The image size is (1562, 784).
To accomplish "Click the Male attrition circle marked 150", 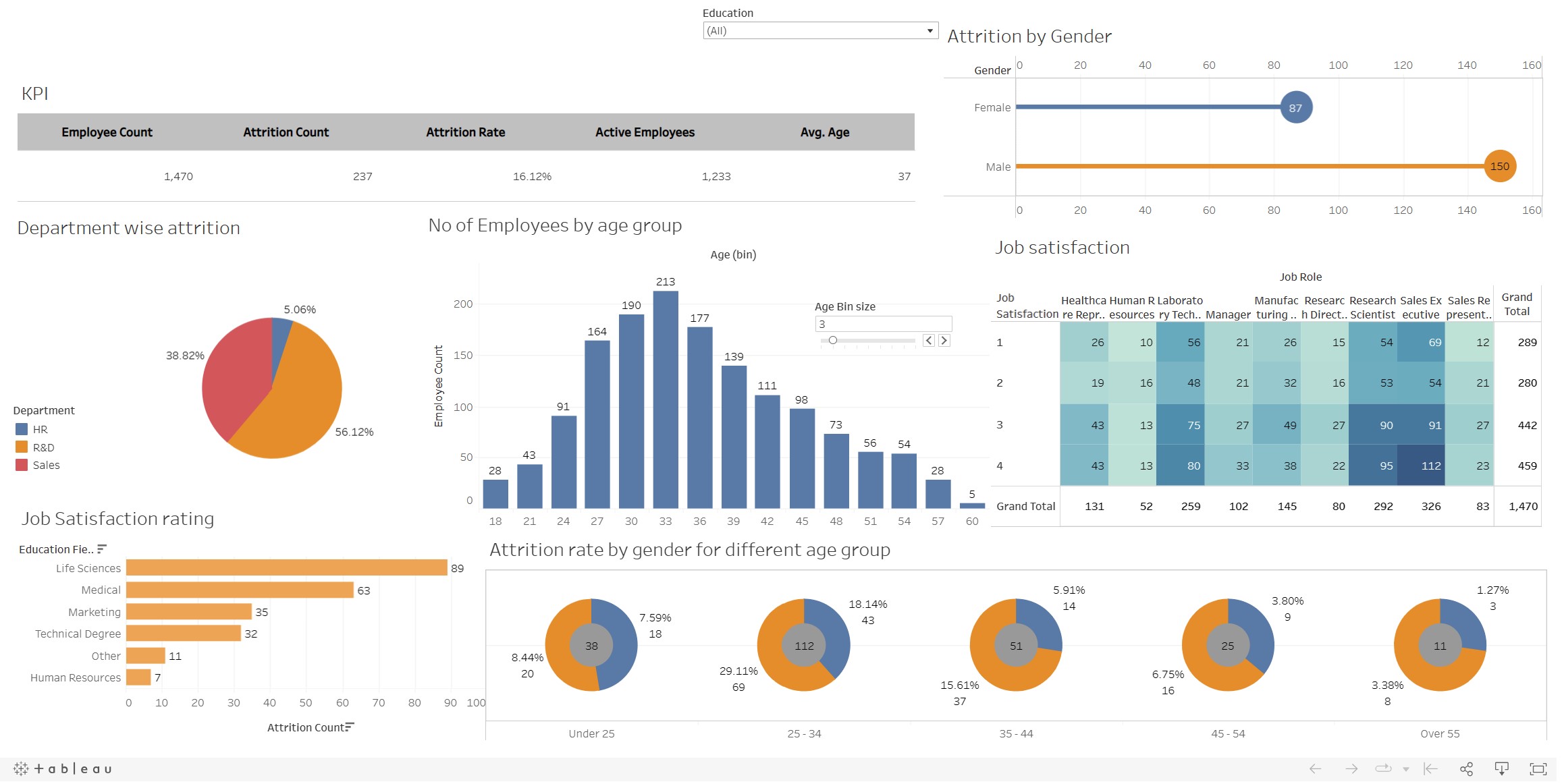I will [x=1499, y=166].
